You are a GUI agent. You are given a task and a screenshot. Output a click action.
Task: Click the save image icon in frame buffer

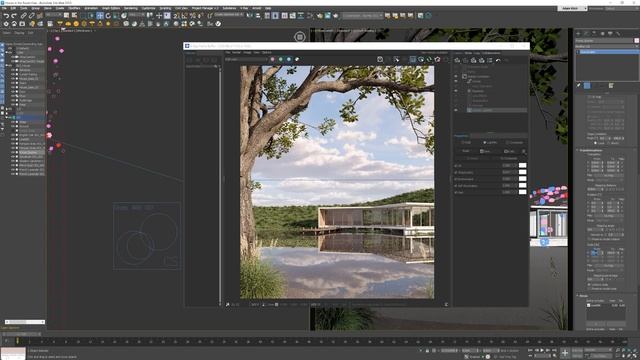380,60
